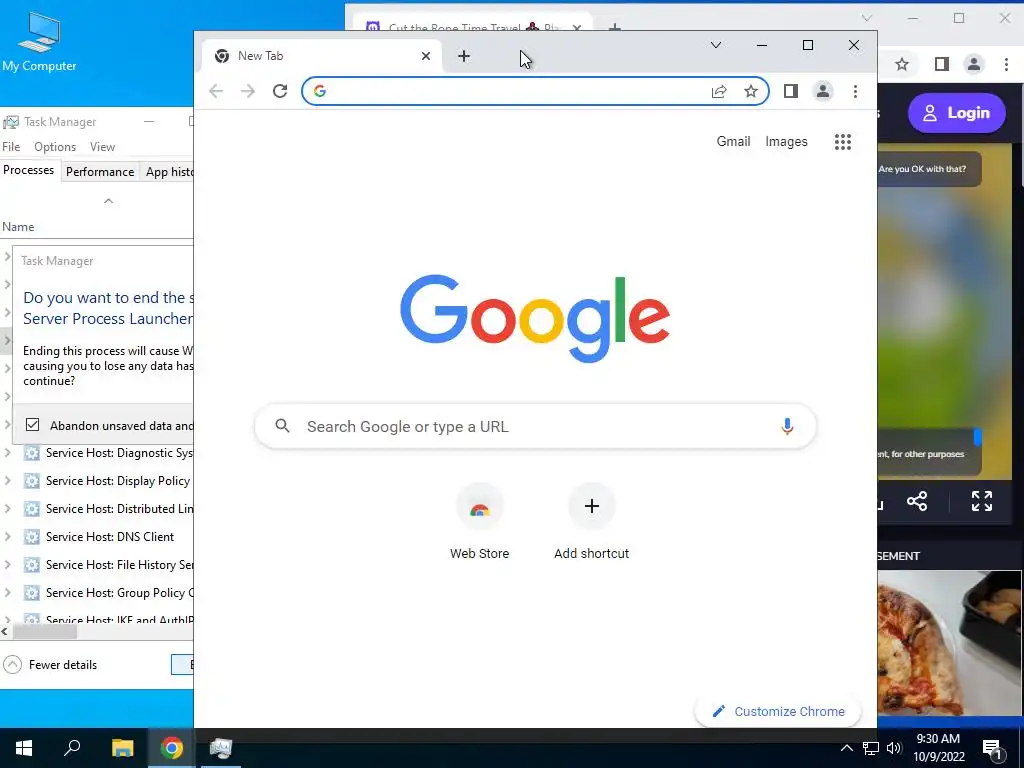Open notification center icon
1024x768 pixels.
(992, 749)
